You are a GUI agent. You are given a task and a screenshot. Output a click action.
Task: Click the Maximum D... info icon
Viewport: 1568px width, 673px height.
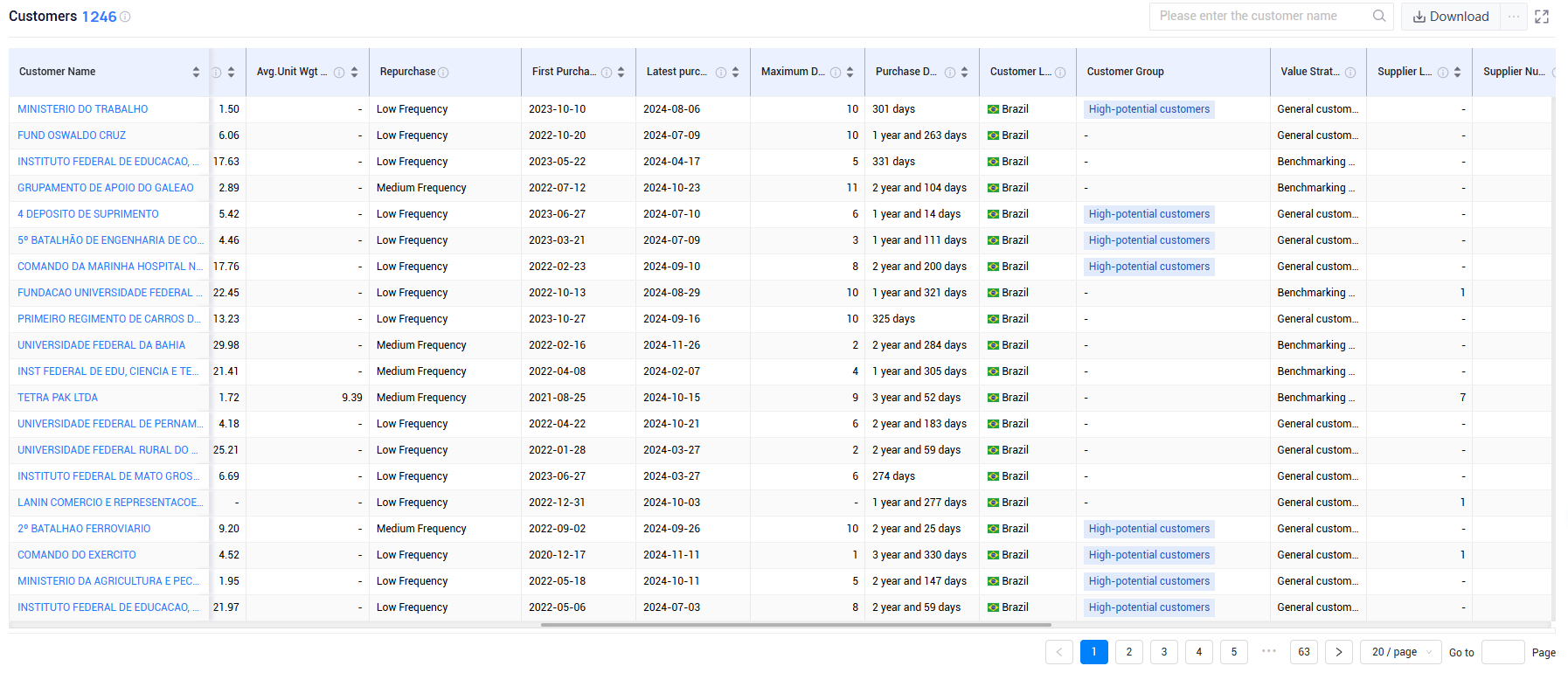pos(836,73)
